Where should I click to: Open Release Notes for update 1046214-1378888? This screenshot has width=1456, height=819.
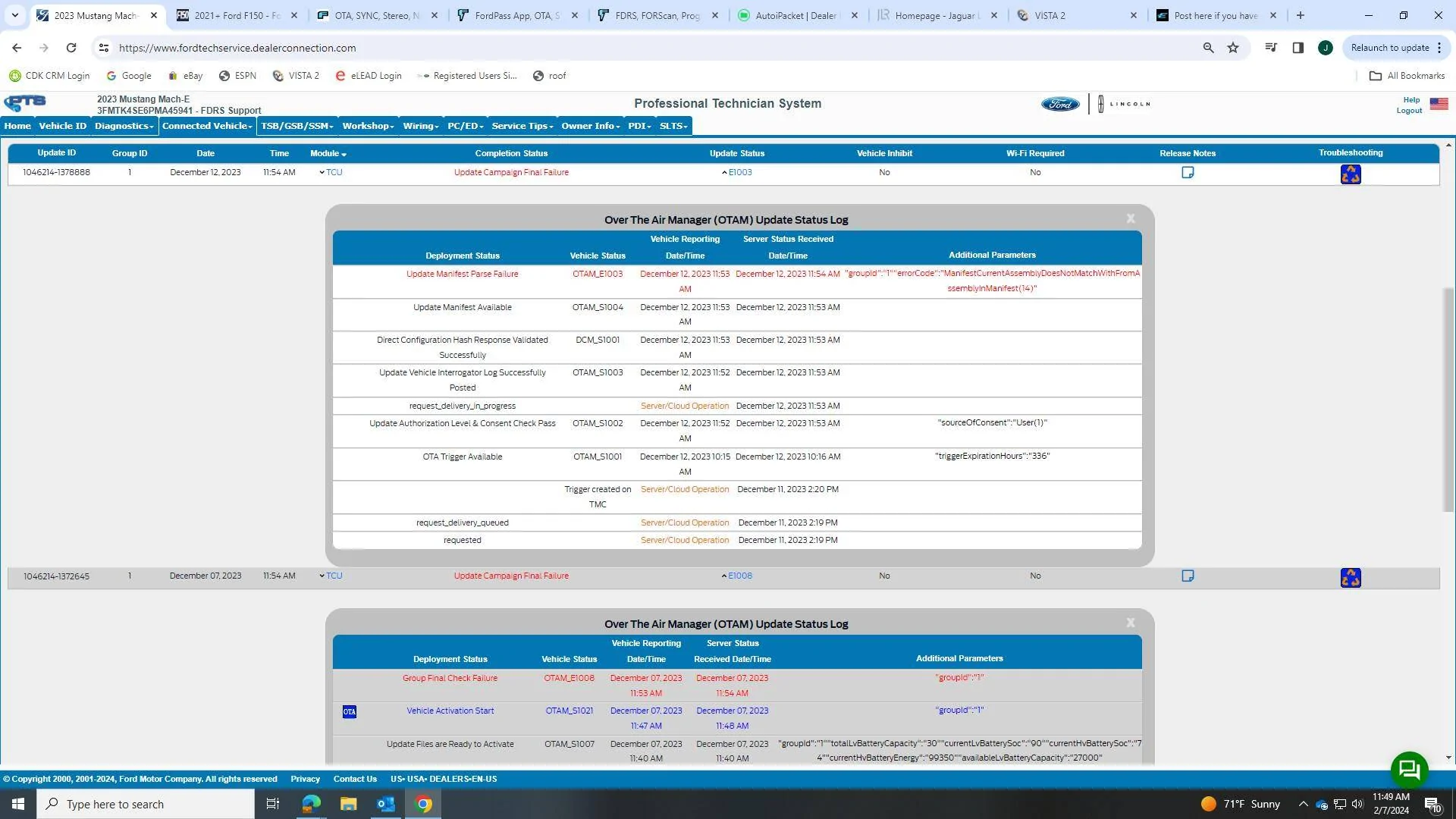click(1188, 172)
